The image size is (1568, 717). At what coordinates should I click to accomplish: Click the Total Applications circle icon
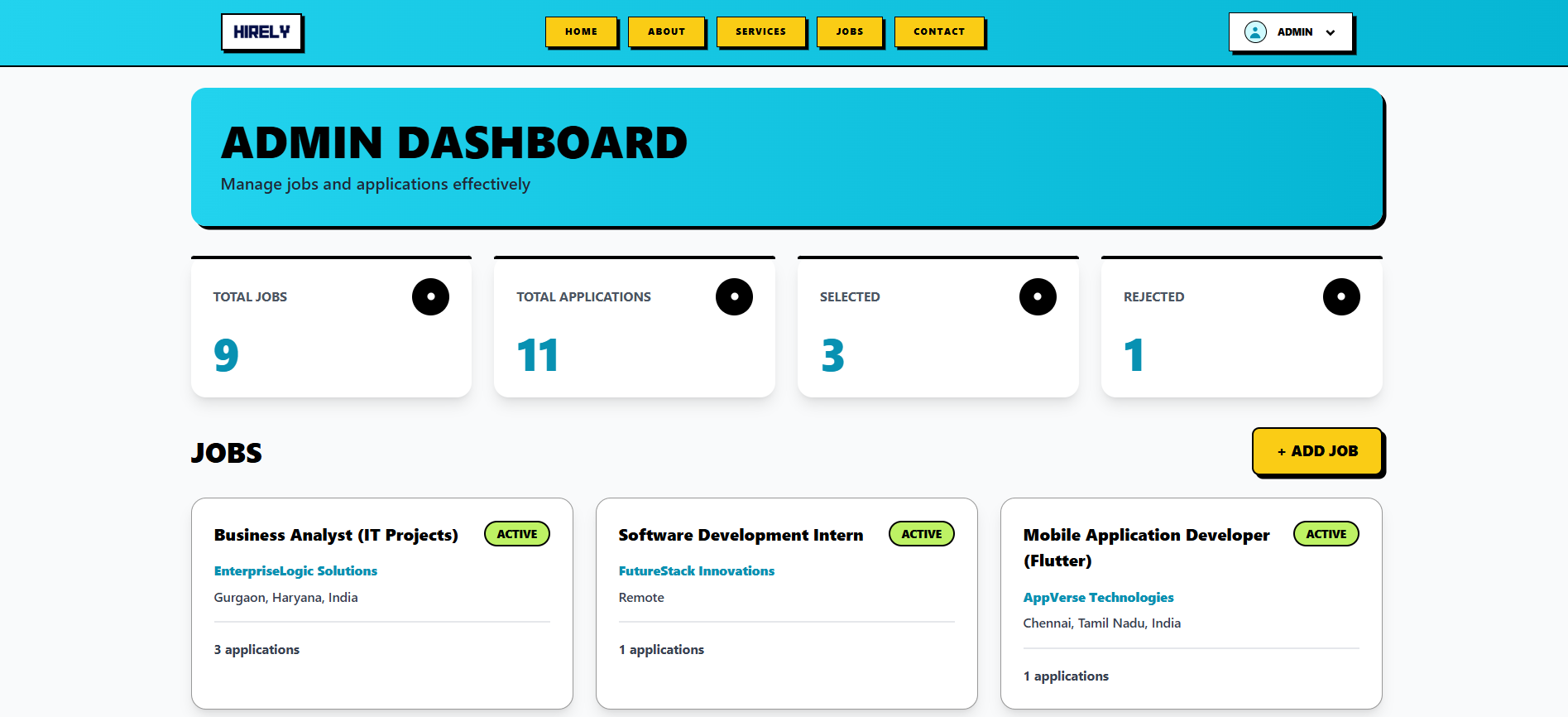[x=734, y=296]
